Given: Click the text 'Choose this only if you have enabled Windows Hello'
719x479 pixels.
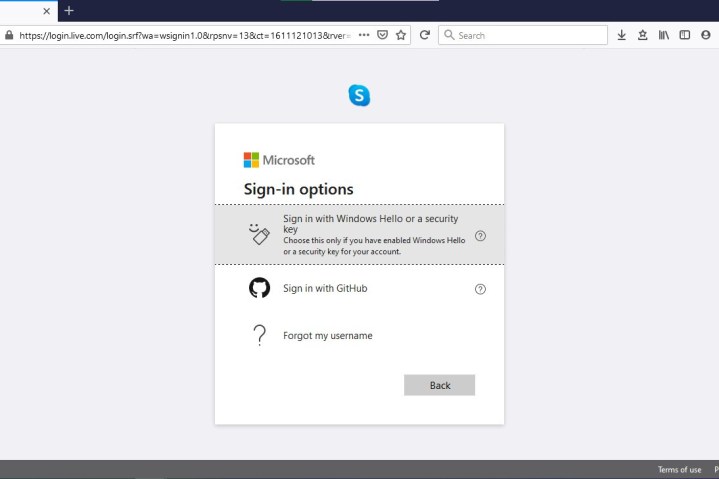Looking at the screenshot, I should 374,240.
